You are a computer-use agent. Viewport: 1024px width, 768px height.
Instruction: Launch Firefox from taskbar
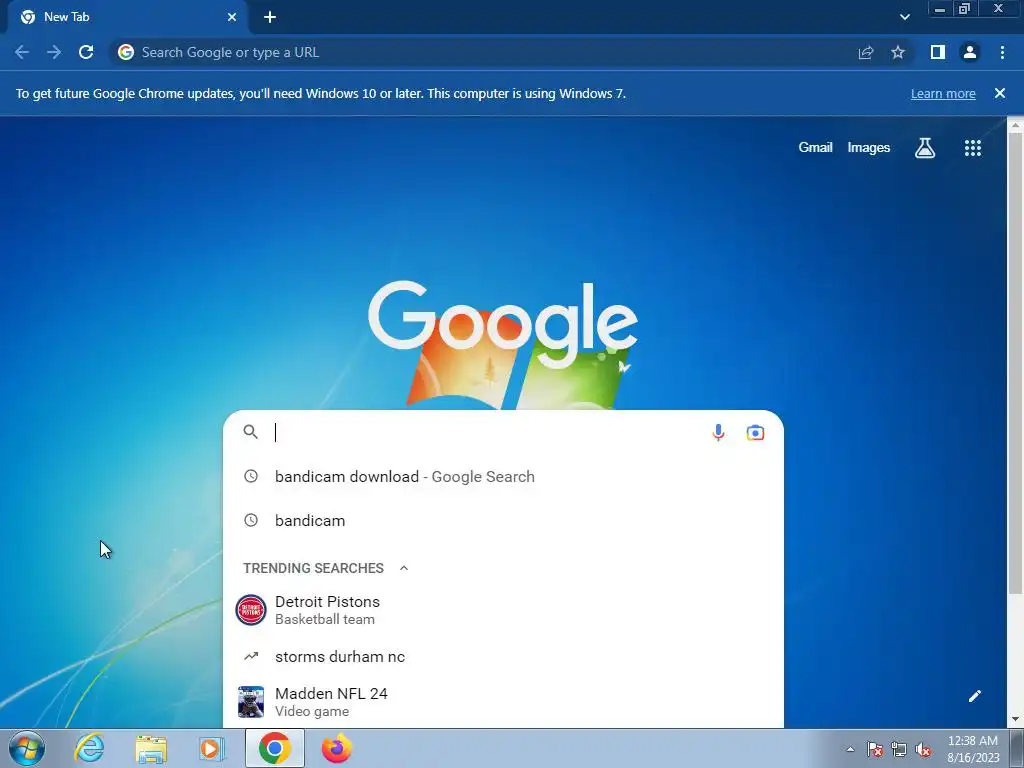point(337,748)
